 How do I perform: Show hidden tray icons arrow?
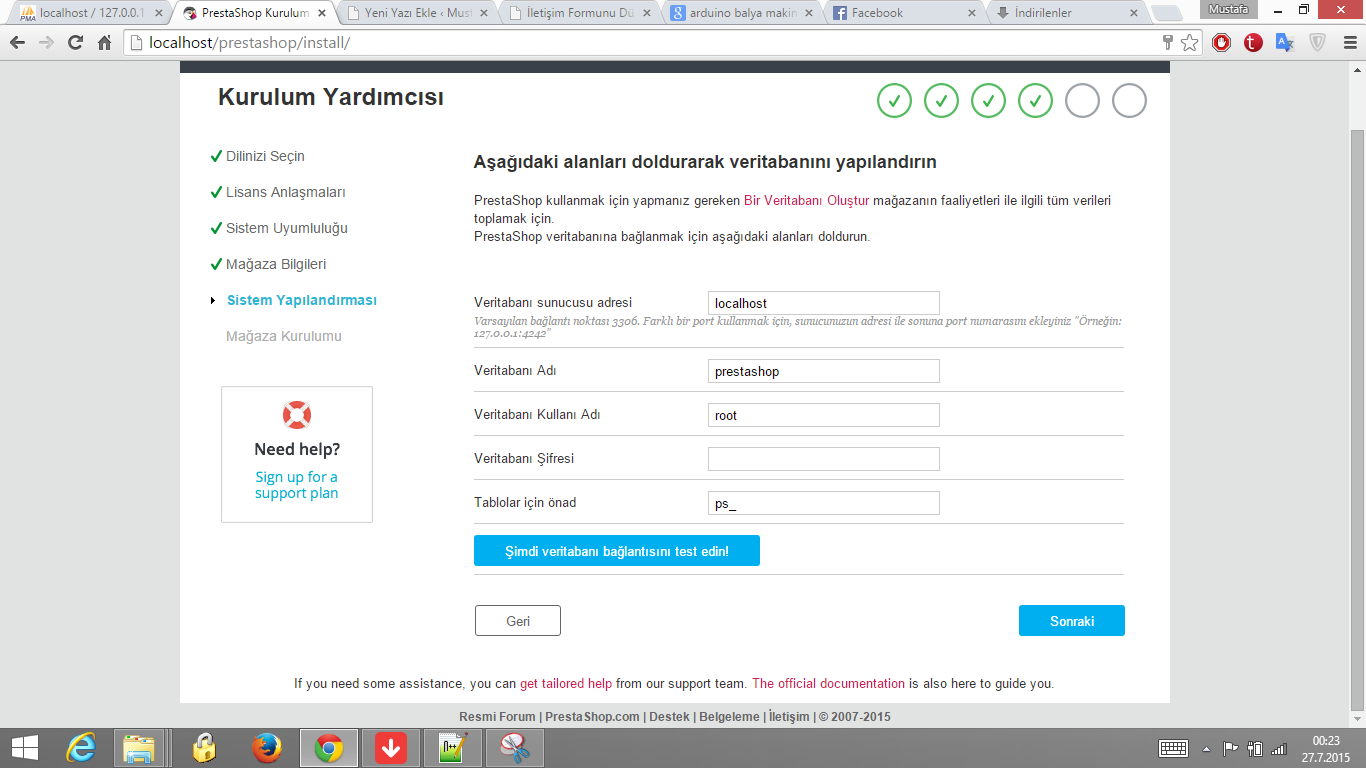point(1207,748)
